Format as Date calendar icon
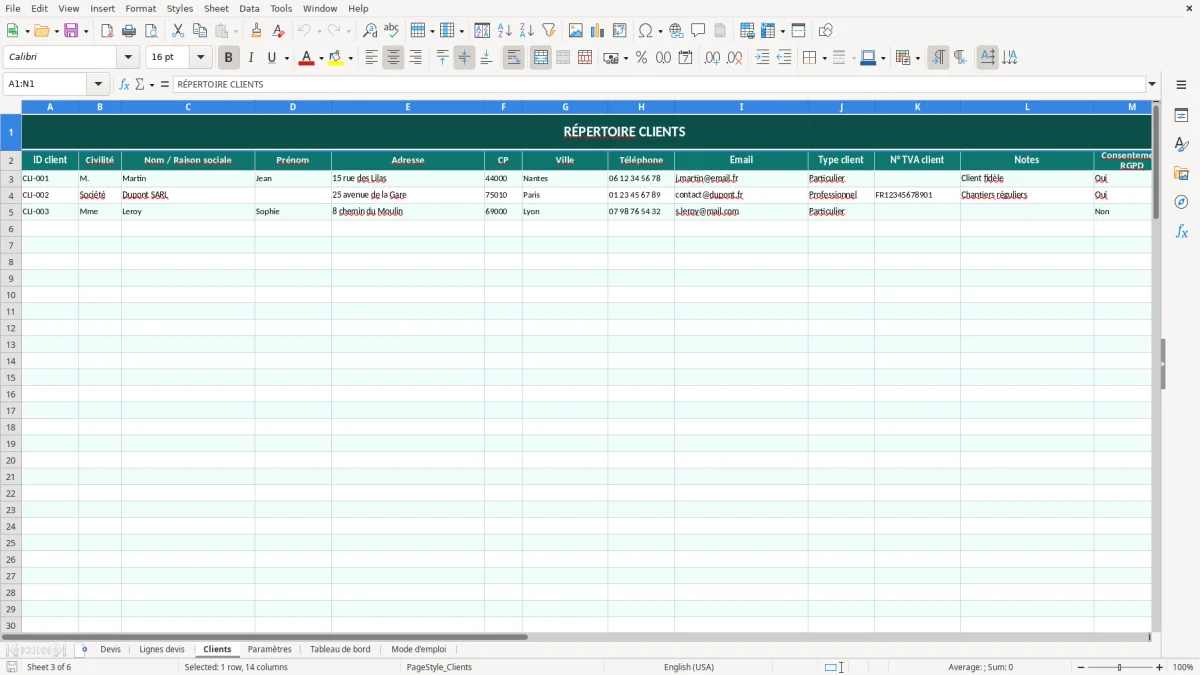The image size is (1200, 675). 685,58
